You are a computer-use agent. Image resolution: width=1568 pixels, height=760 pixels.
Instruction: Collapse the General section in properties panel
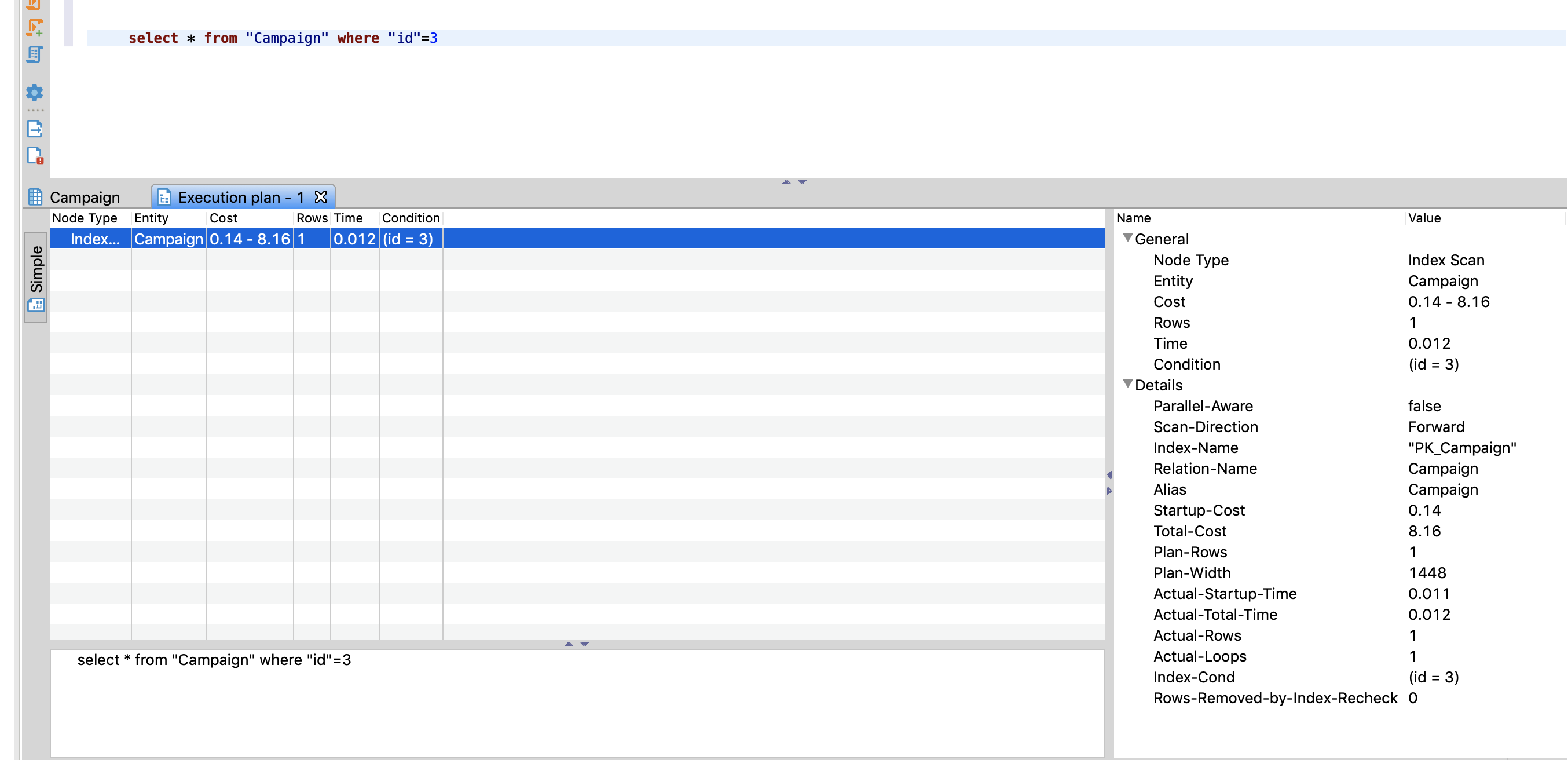click(1129, 238)
